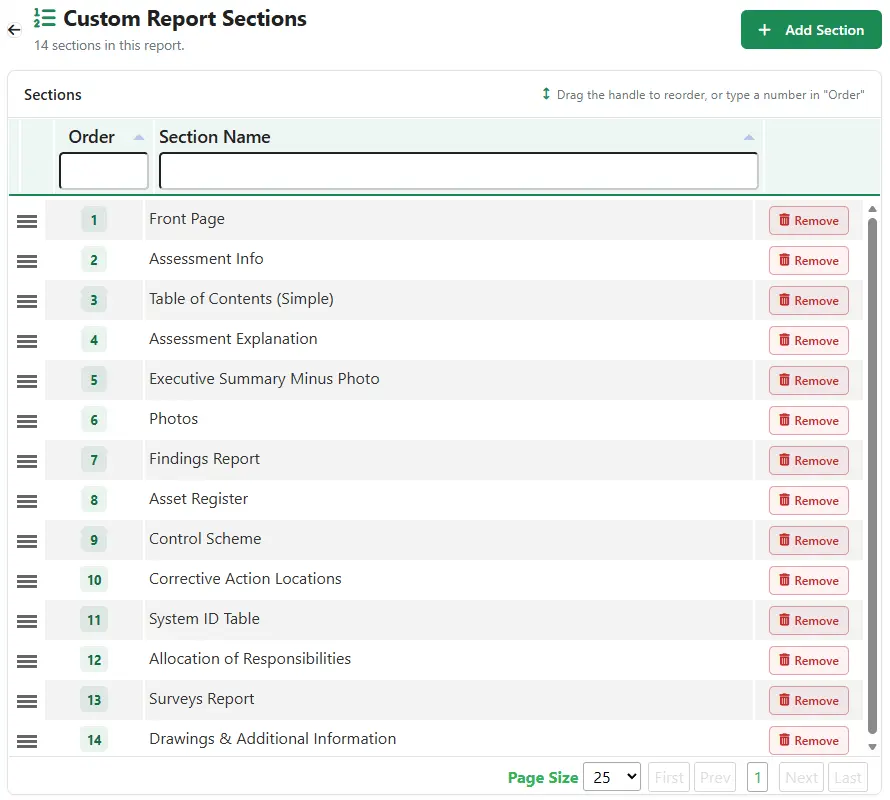Select 'Executive Summary Minus Photo' text
This screenshot has height=800, width=890.
pos(265,379)
